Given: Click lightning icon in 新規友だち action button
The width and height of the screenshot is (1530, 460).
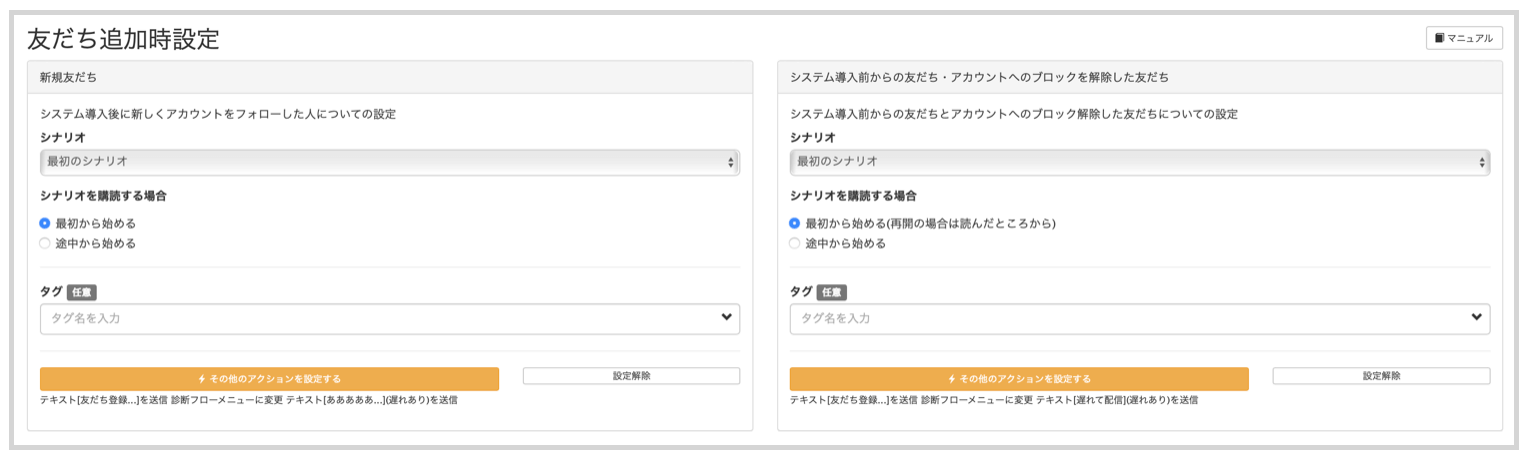Looking at the screenshot, I should [x=202, y=379].
